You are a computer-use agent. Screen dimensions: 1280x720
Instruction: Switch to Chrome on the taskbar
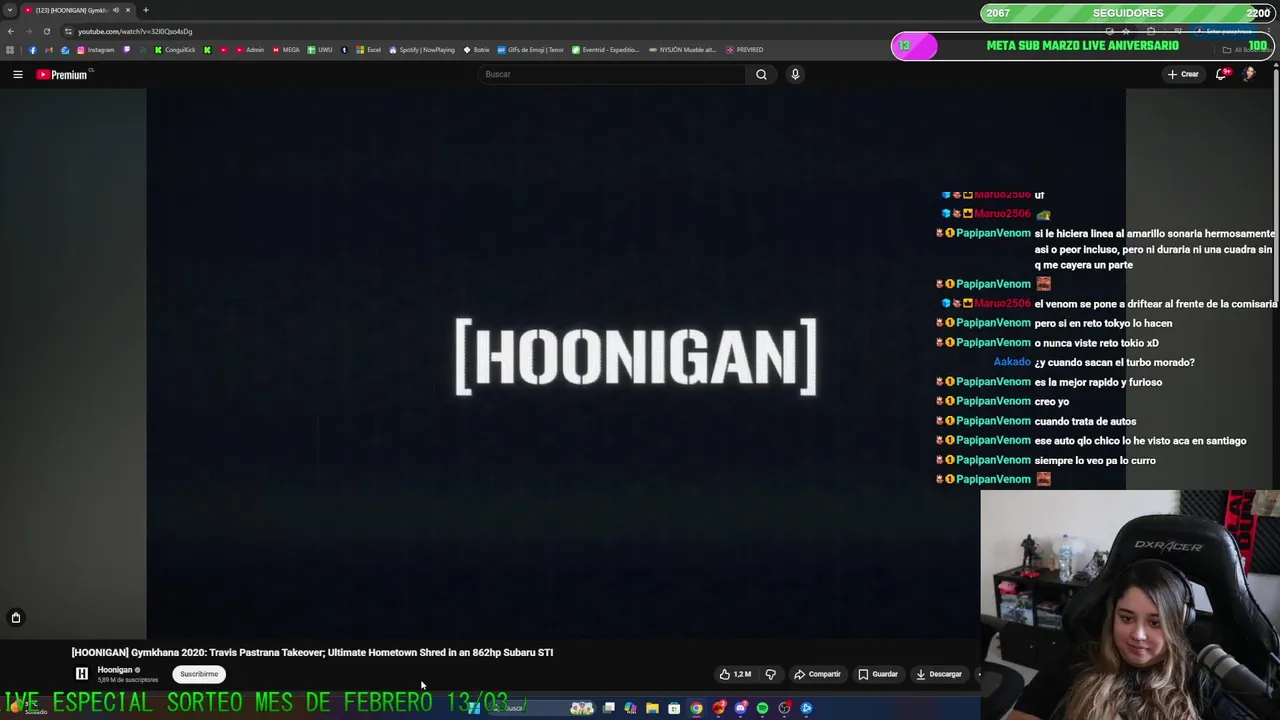tap(696, 708)
